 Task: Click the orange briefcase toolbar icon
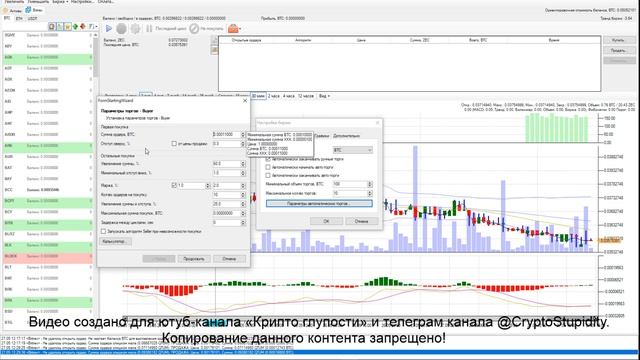pos(233,29)
